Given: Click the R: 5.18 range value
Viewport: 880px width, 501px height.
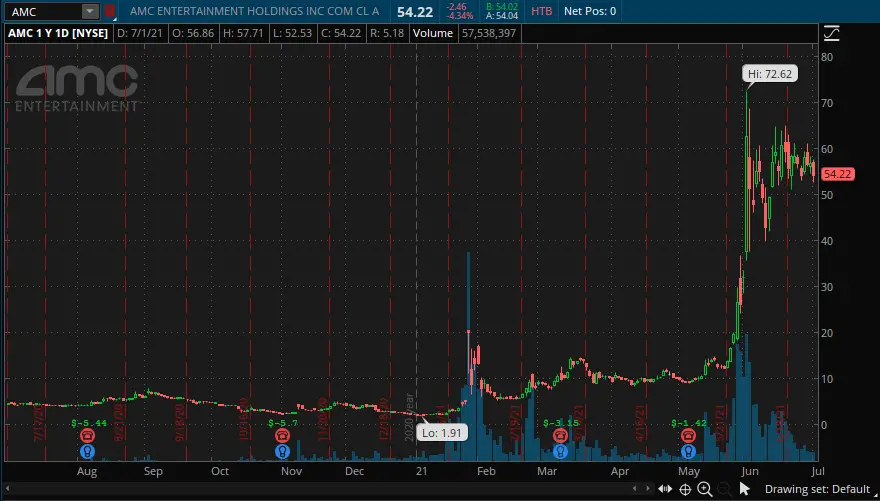Looking at the screenshot, I should pyautogui.click(x=387, y=33).
